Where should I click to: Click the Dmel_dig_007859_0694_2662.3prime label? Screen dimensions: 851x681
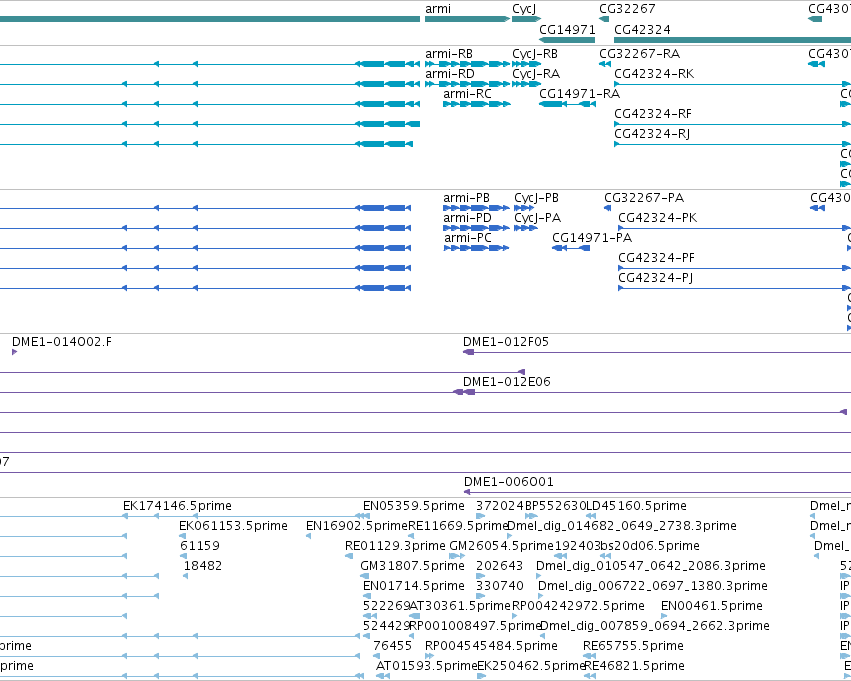pyautogui.click(x=655, y=627)
